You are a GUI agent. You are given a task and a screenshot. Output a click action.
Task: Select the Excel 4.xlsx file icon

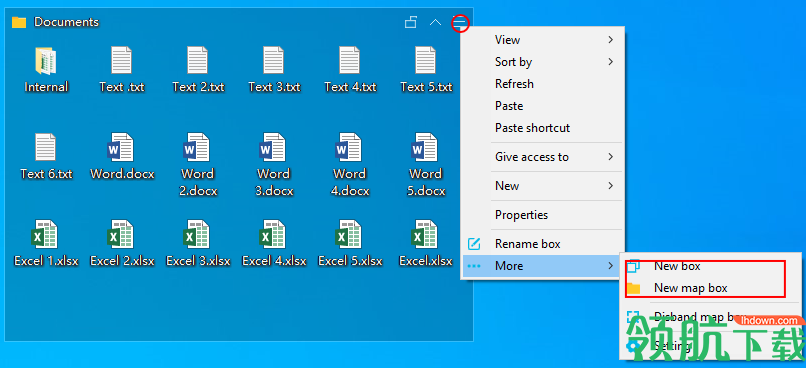[273, 234]
